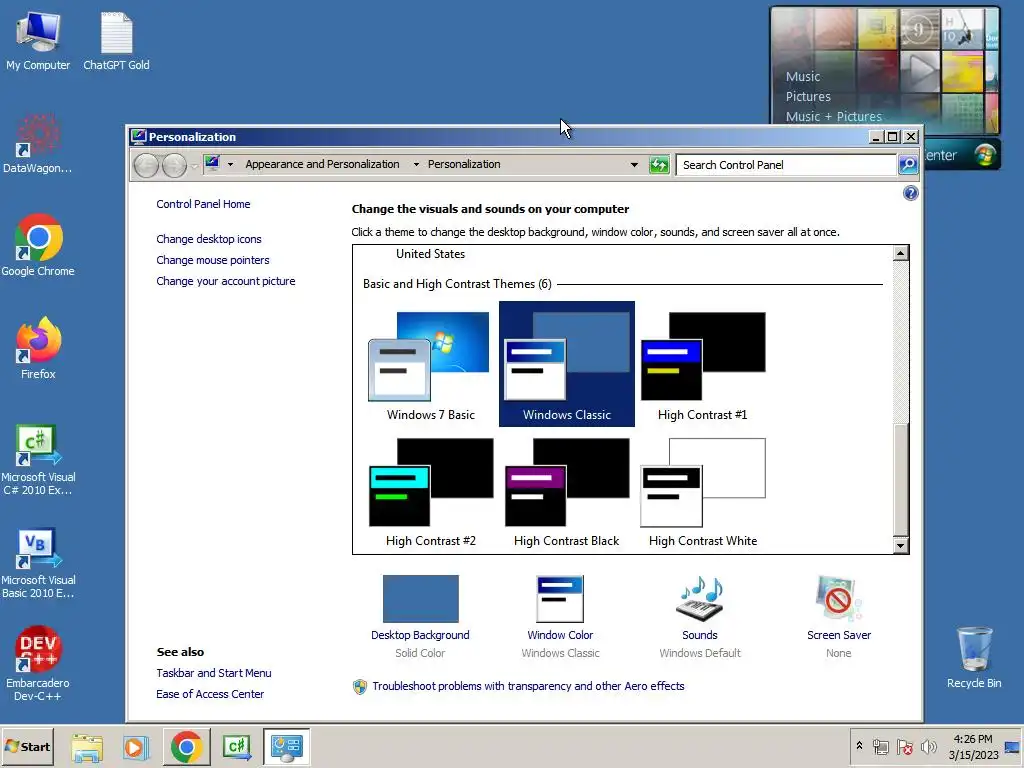Switch to Chrome in the taskbar

(186, 747)
